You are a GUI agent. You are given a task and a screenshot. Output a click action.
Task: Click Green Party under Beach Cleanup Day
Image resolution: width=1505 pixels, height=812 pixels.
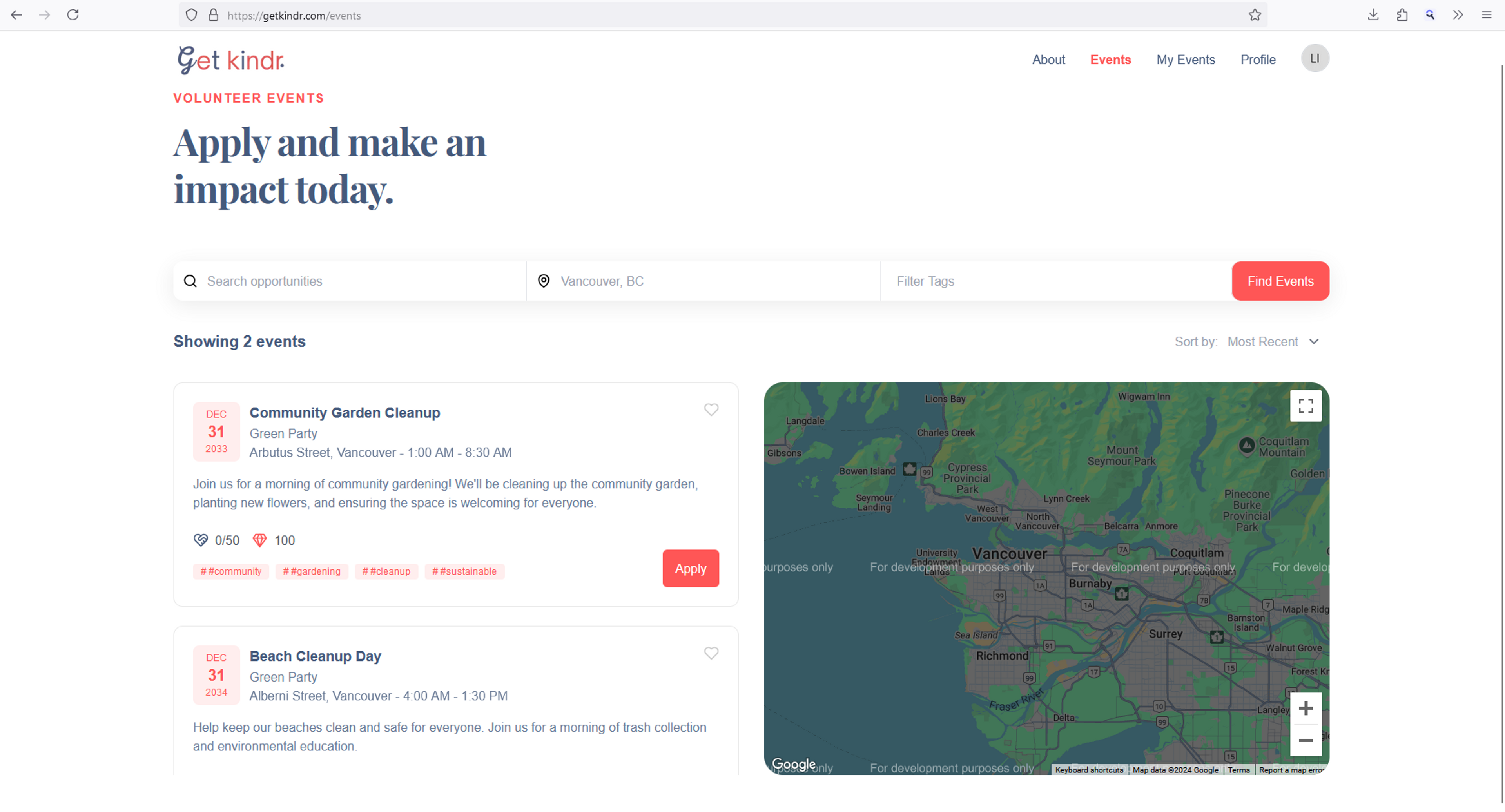click(x=283, y=677)
